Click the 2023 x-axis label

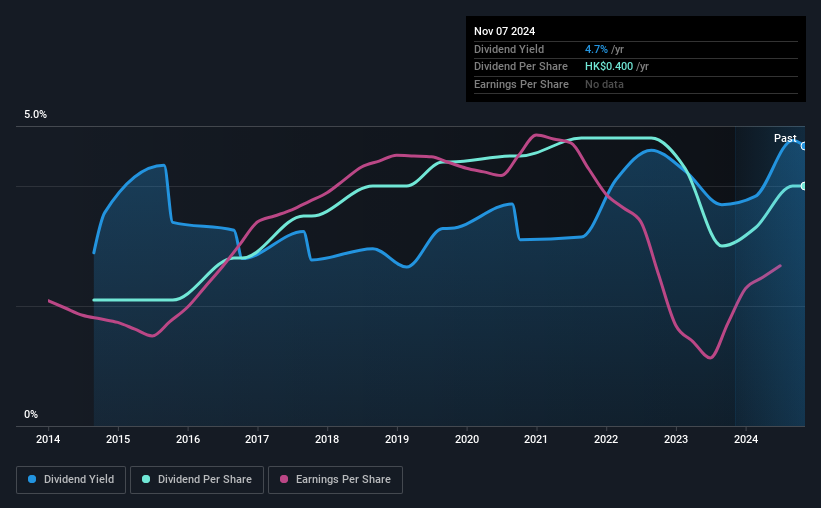tap(676, 439)
